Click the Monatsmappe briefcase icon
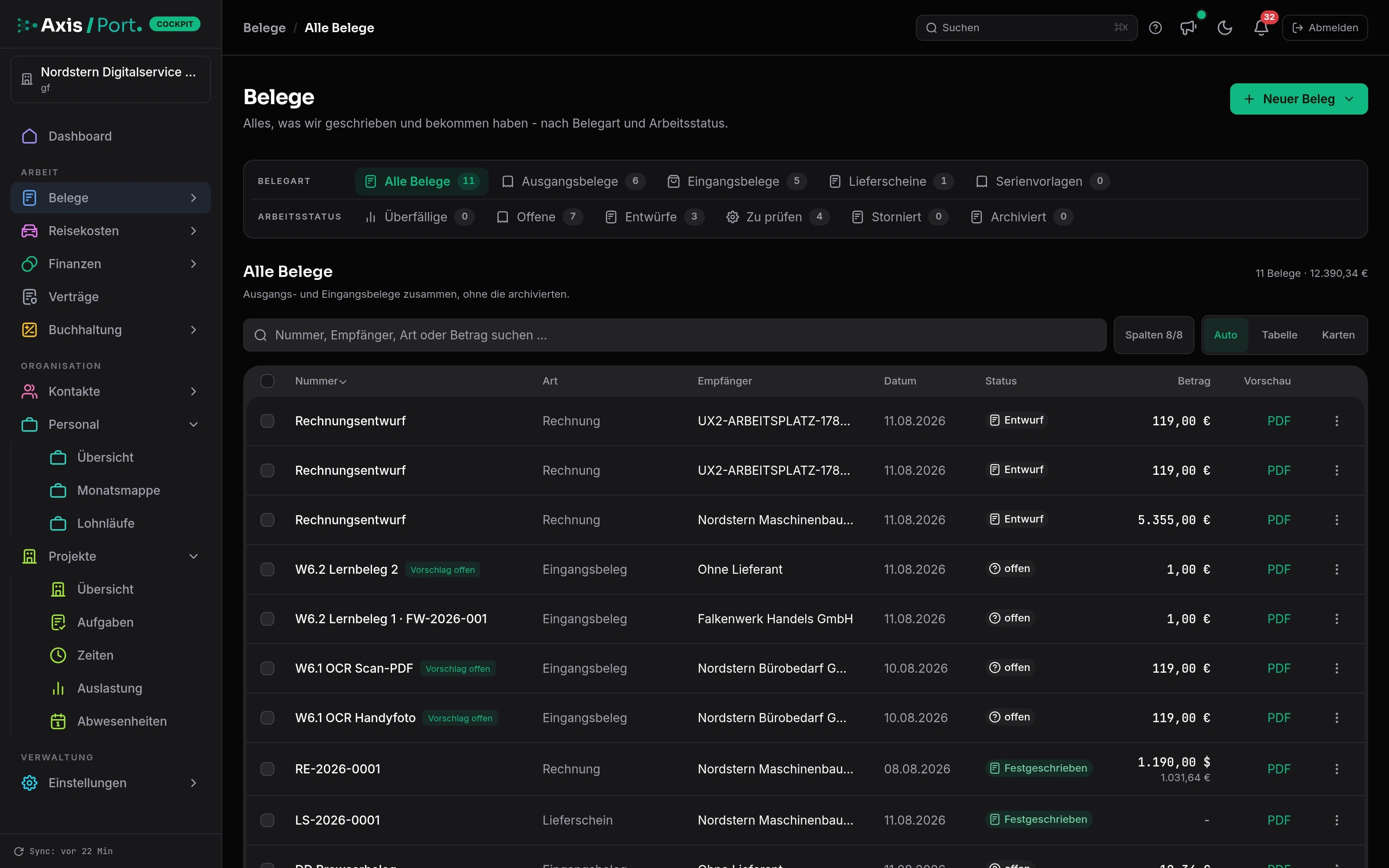The width and height of the screenshot is (1389, 868). click(x=58, y=490)
